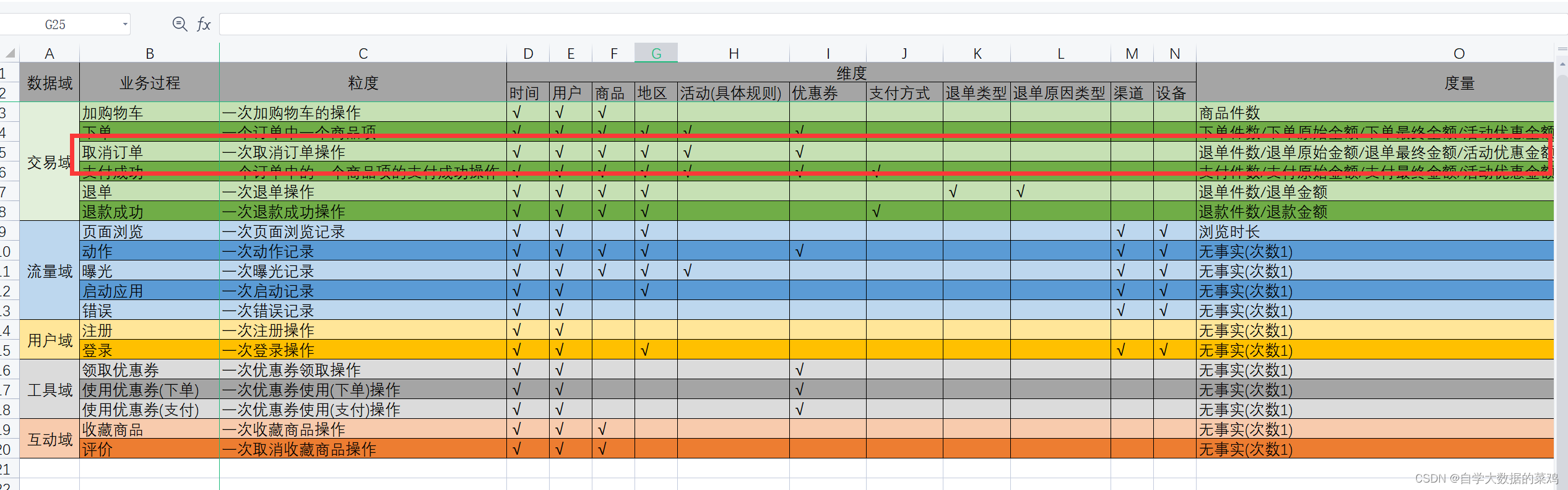Click the 使用优惠券(下单) cell
This screenshot has width=1568, height=490.
tap(150, 389)
